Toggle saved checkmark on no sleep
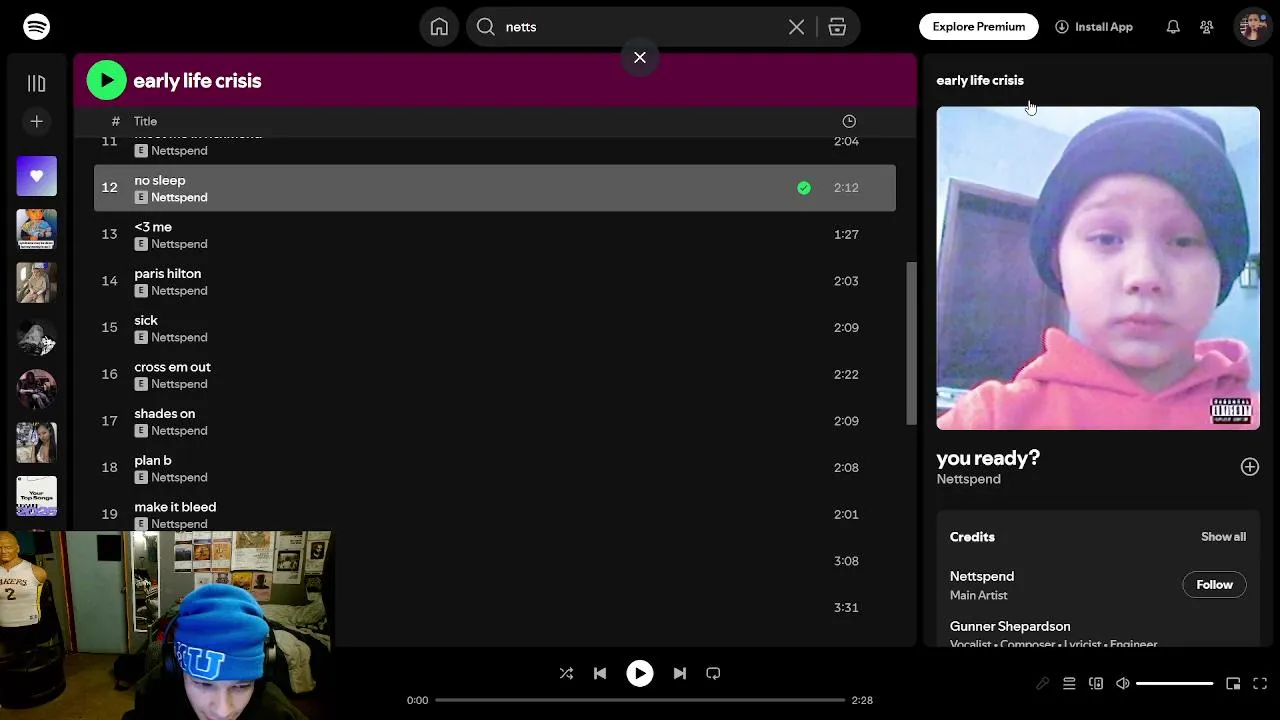 click(804, 188)
